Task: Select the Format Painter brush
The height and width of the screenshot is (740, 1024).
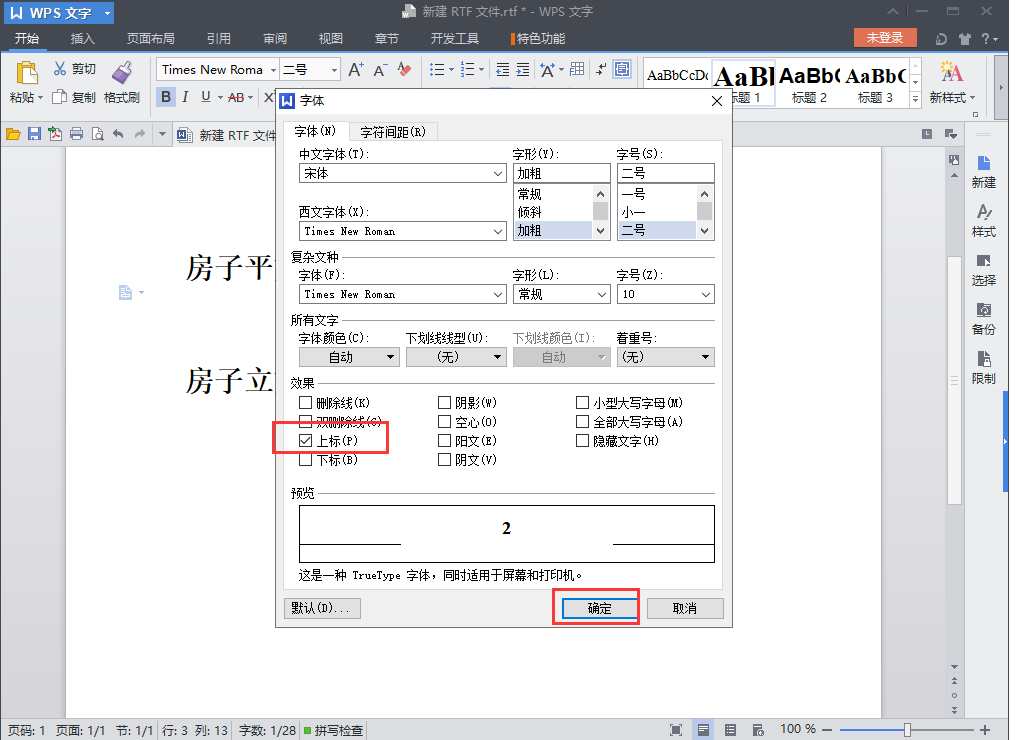Action: coord(122,72)
